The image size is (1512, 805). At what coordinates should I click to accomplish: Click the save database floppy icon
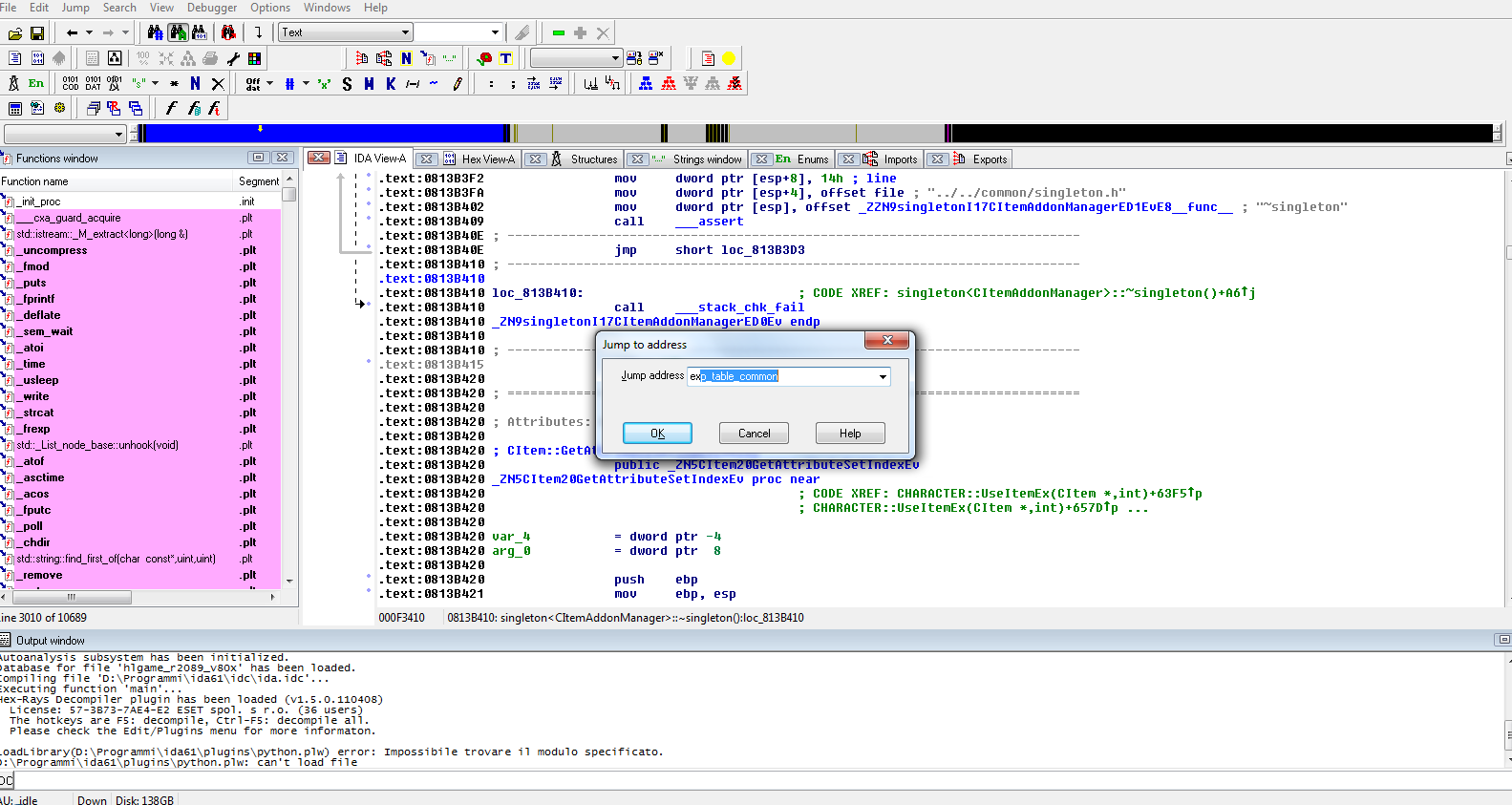[x=37, y=33]
